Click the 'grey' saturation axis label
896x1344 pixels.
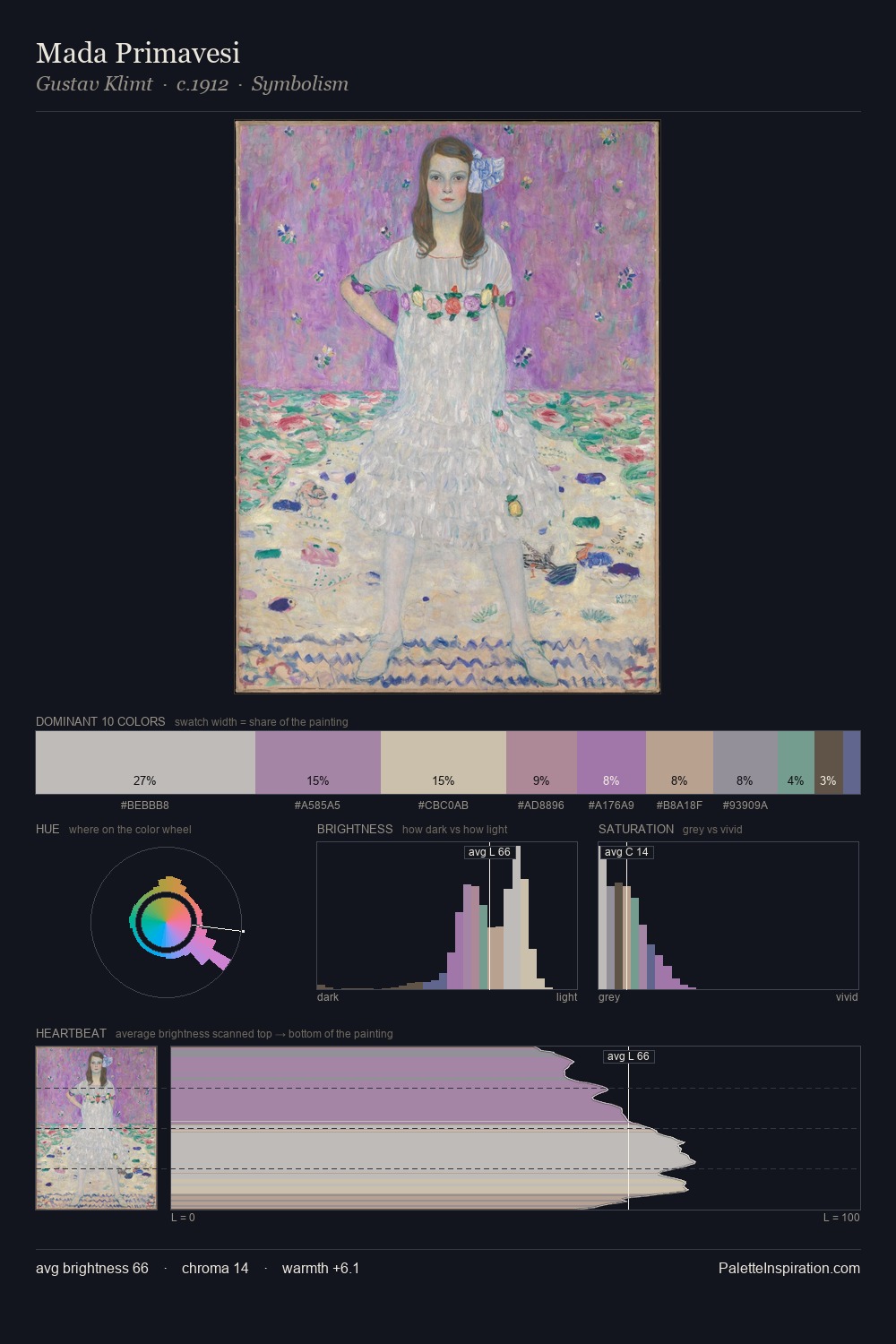click(x=609, y=996)
